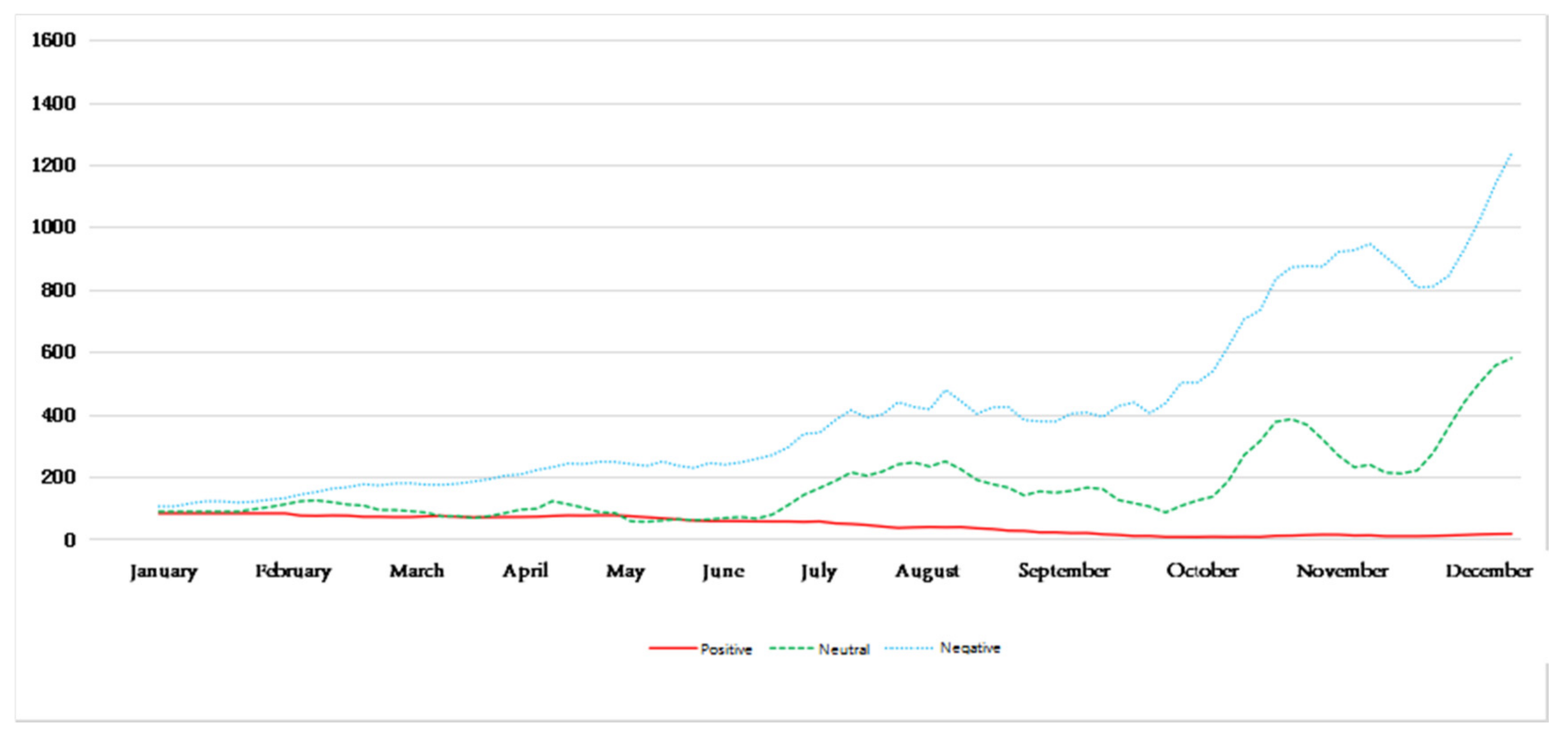Select the Neutral legend label
Screen dimensions: 1568x744
[x=844, y=650]
